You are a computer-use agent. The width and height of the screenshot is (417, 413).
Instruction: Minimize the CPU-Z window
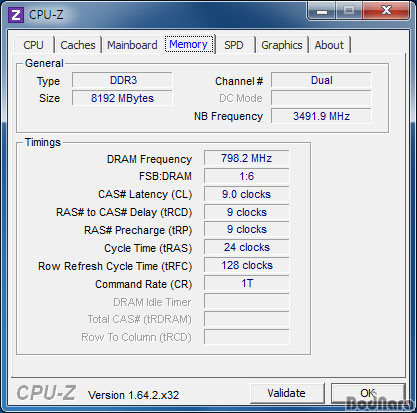point(322,12)
